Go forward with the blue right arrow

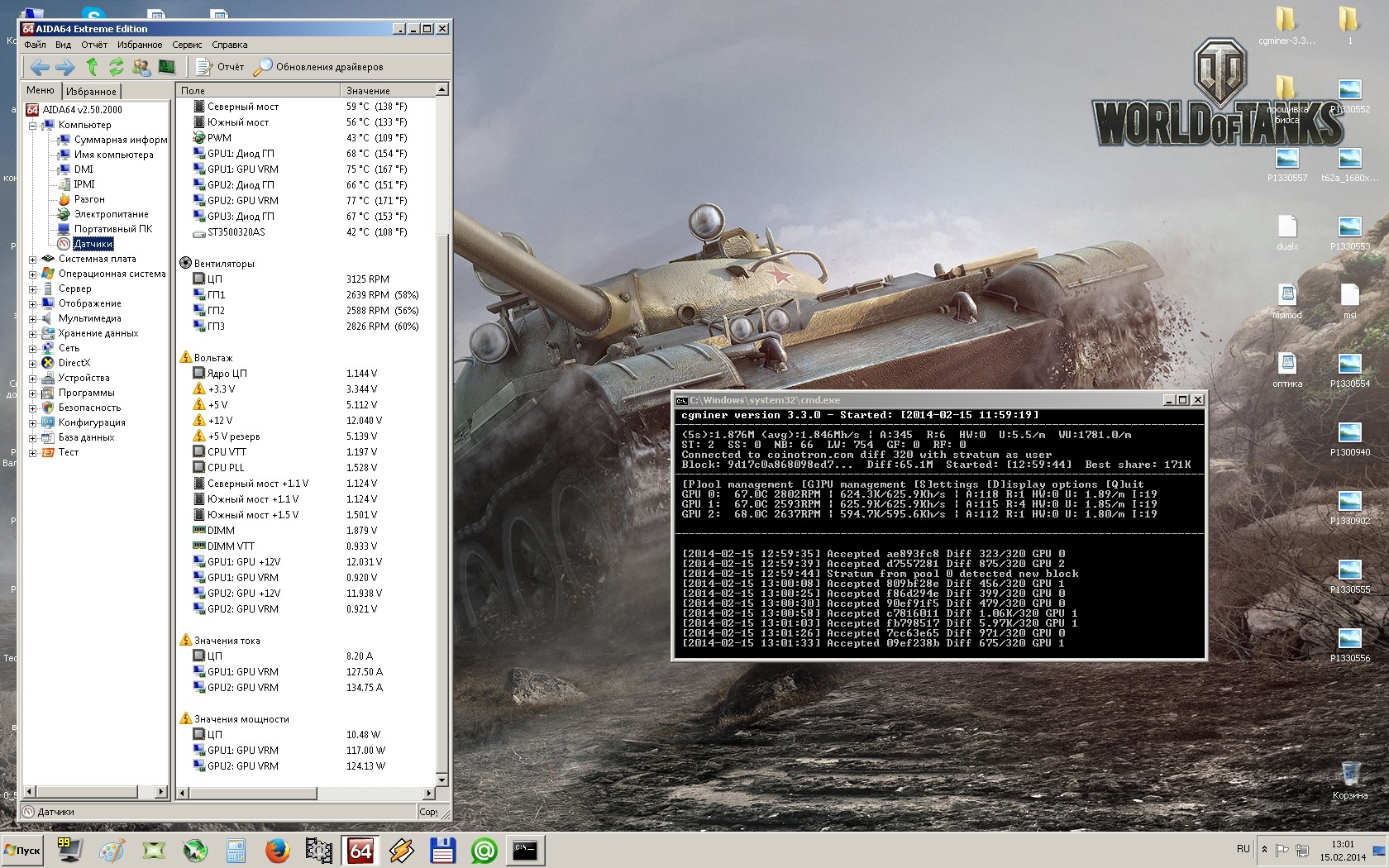[65, 67]
